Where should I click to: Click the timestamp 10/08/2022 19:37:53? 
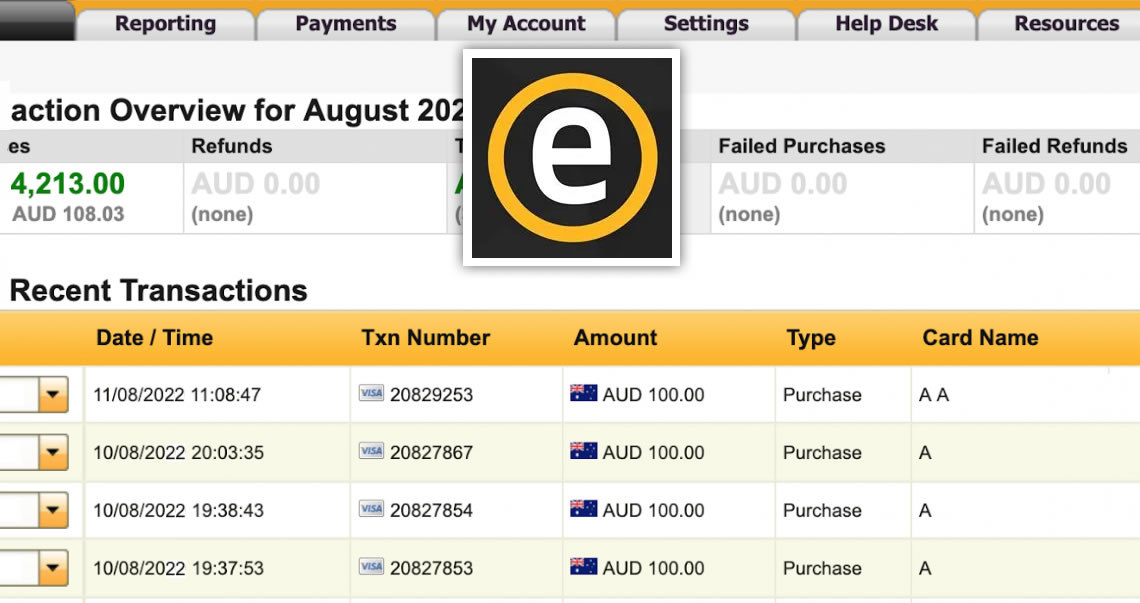pos(178,568)
